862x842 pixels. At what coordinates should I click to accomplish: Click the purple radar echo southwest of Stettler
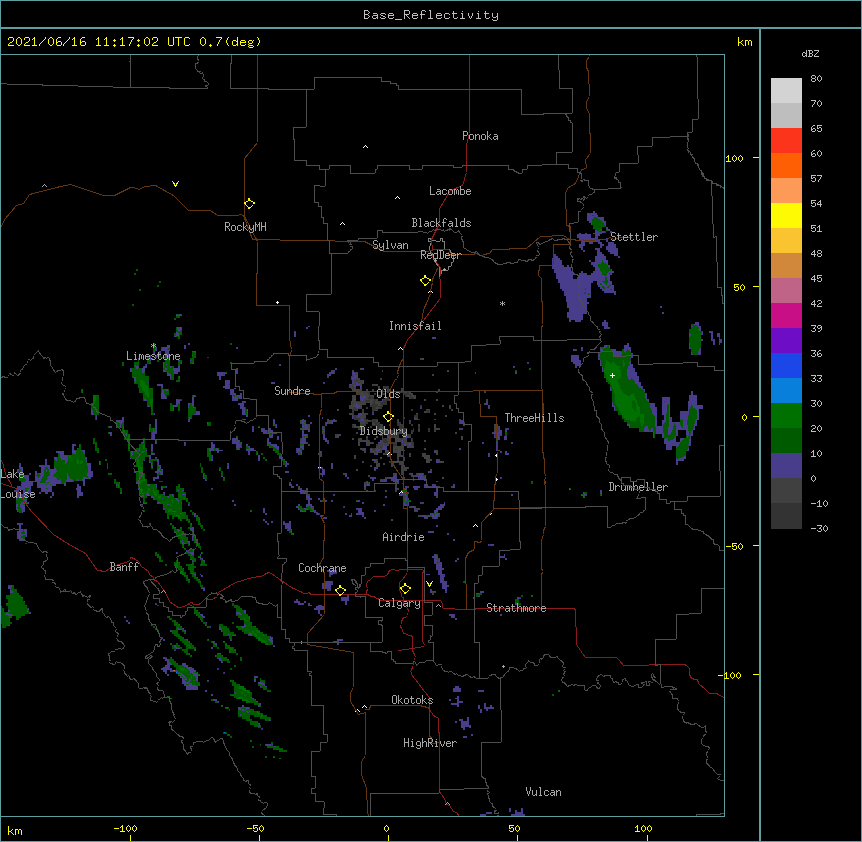(572, 289)
